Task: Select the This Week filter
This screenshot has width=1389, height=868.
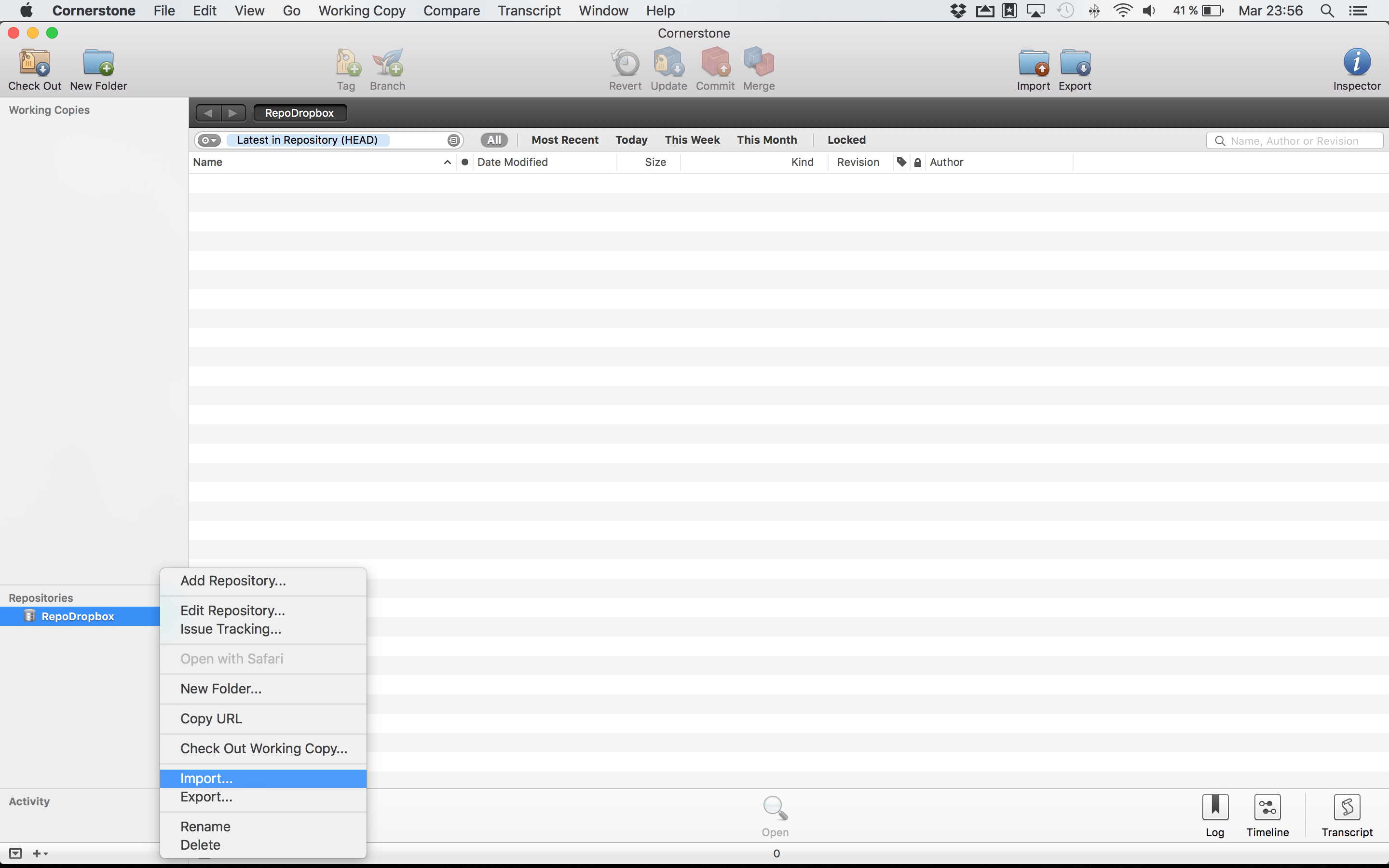Action: [x=692, y=140]
